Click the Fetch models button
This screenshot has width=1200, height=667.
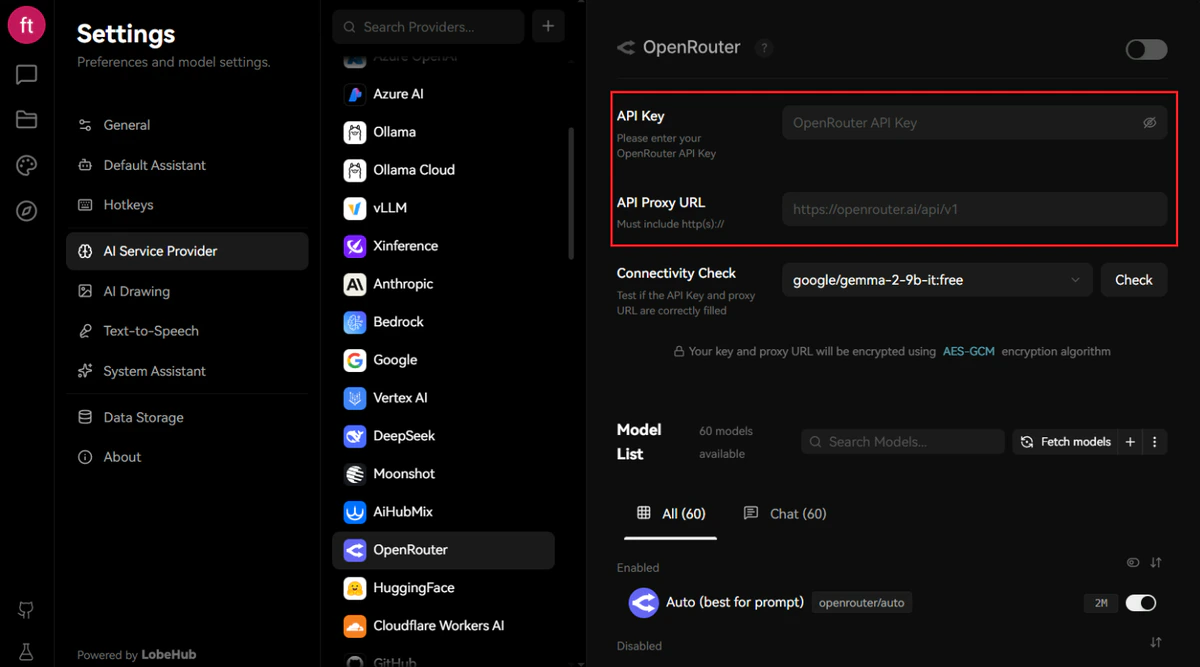[x=1066, y=442]
